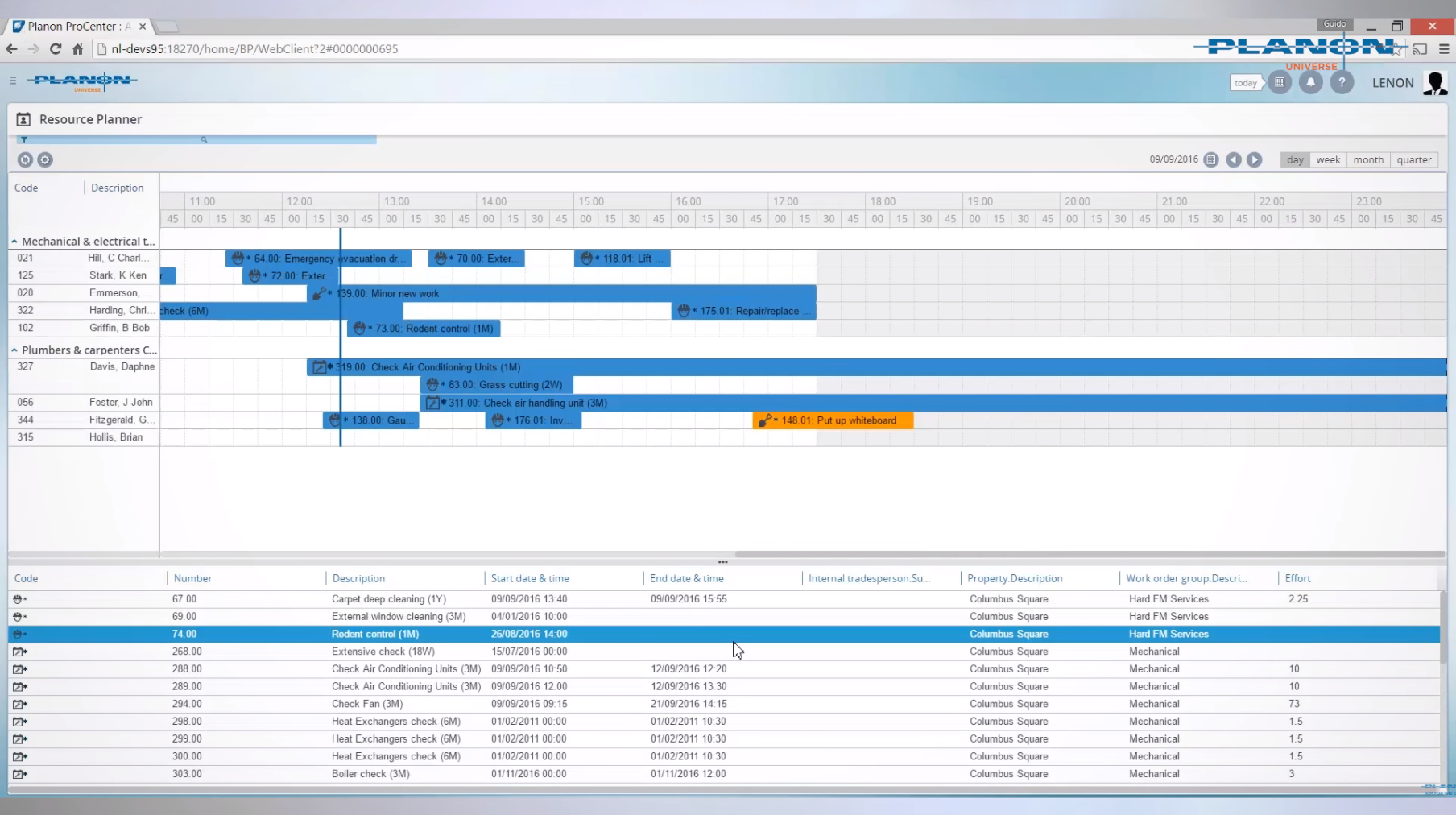Select the Carpet deep cleaning (1Y) order
The height and width of the screenshot is (815, 1456).
724,599
